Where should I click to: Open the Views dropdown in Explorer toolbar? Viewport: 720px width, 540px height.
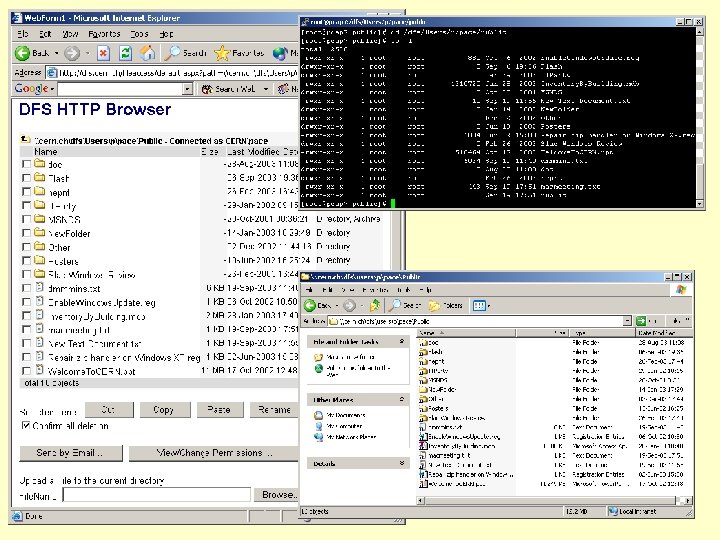click(483, 304)
